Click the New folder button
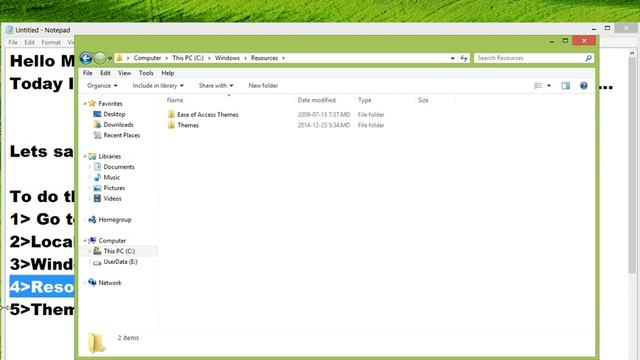Image resolution: width=640 pixels, height=360 pixels. pos(263,86)
